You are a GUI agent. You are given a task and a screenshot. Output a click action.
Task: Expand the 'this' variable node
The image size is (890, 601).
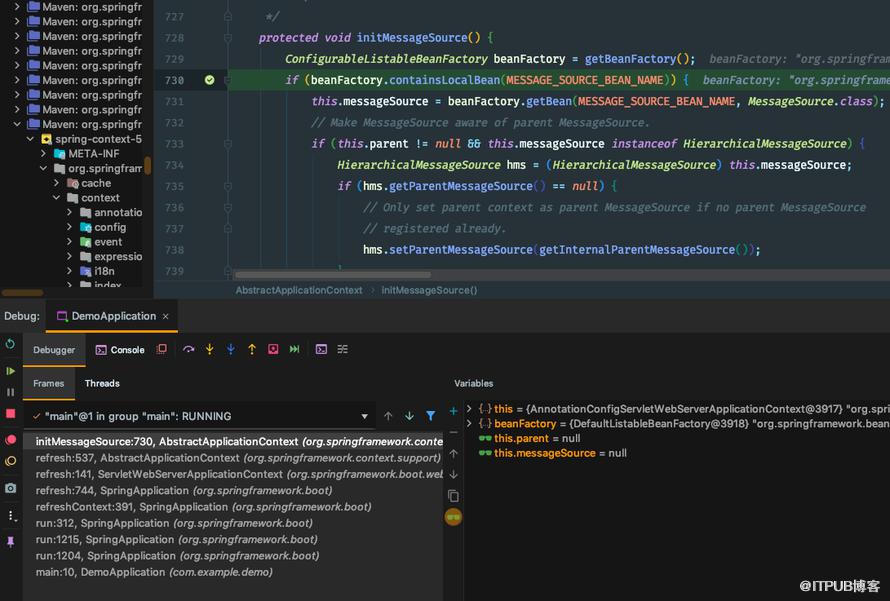tap(469, 409)
